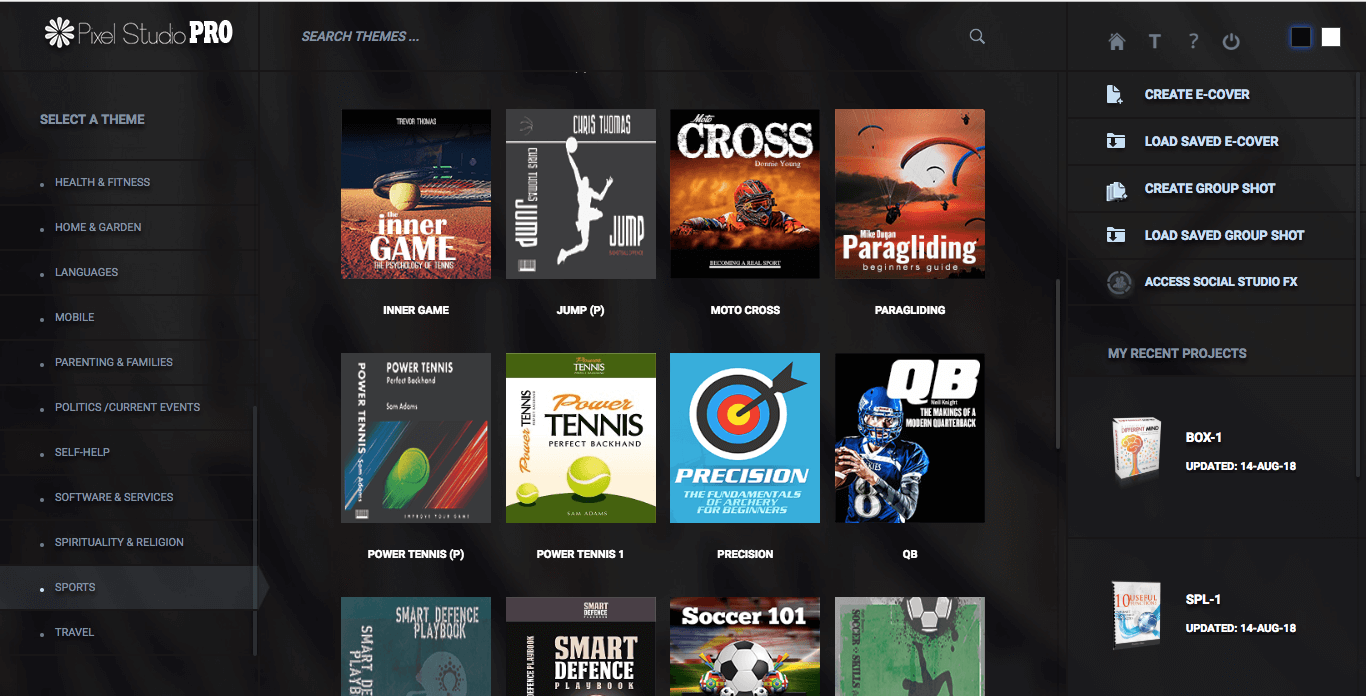Click the Create E-Cover link

coord(1197,94)
